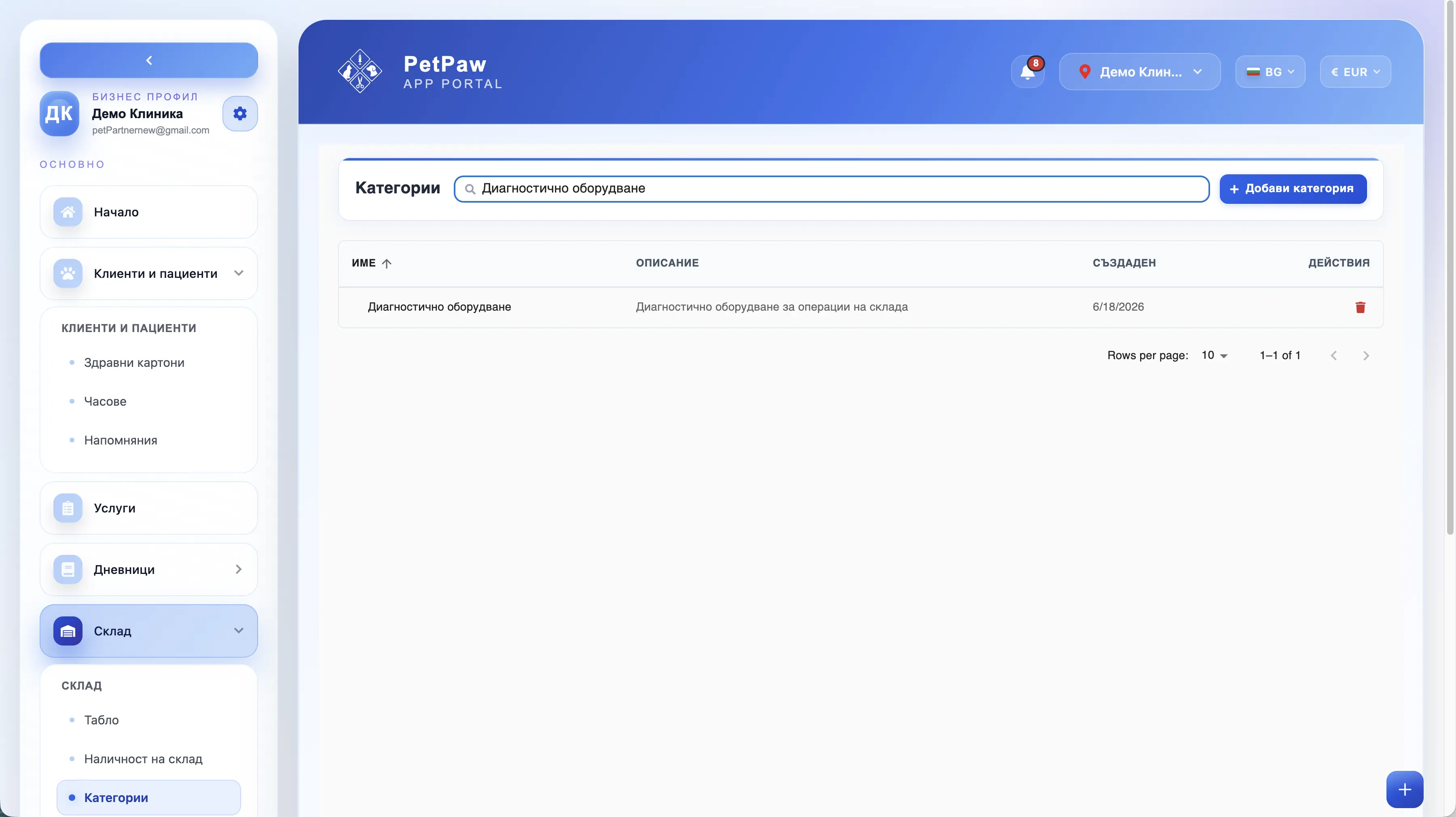Collapse the sidebar with the back arrow

click(149, 60)
